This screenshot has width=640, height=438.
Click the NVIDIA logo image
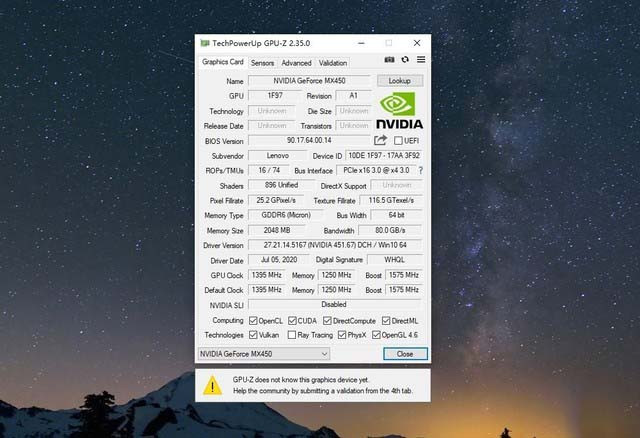[399, 110]
